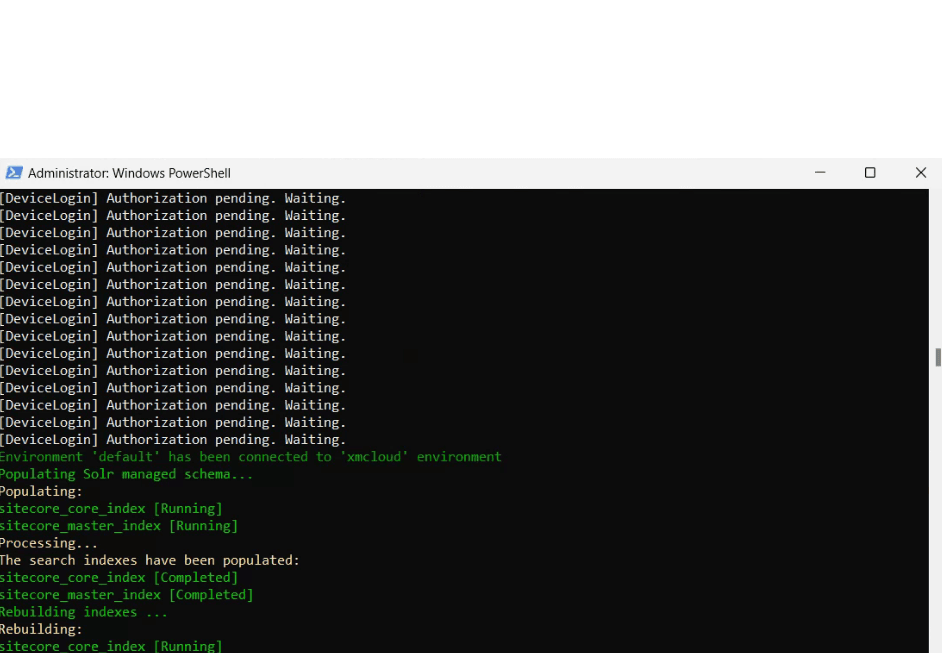
Task: Click the close window icon
Action: coord(920,172)
